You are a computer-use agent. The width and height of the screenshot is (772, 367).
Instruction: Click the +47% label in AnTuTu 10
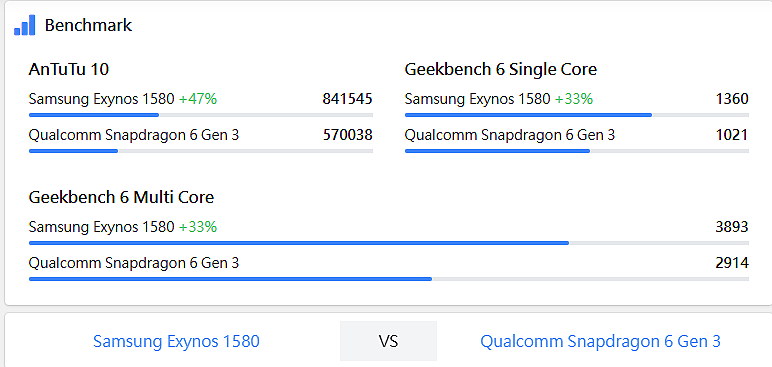click(x=198, y=99)
